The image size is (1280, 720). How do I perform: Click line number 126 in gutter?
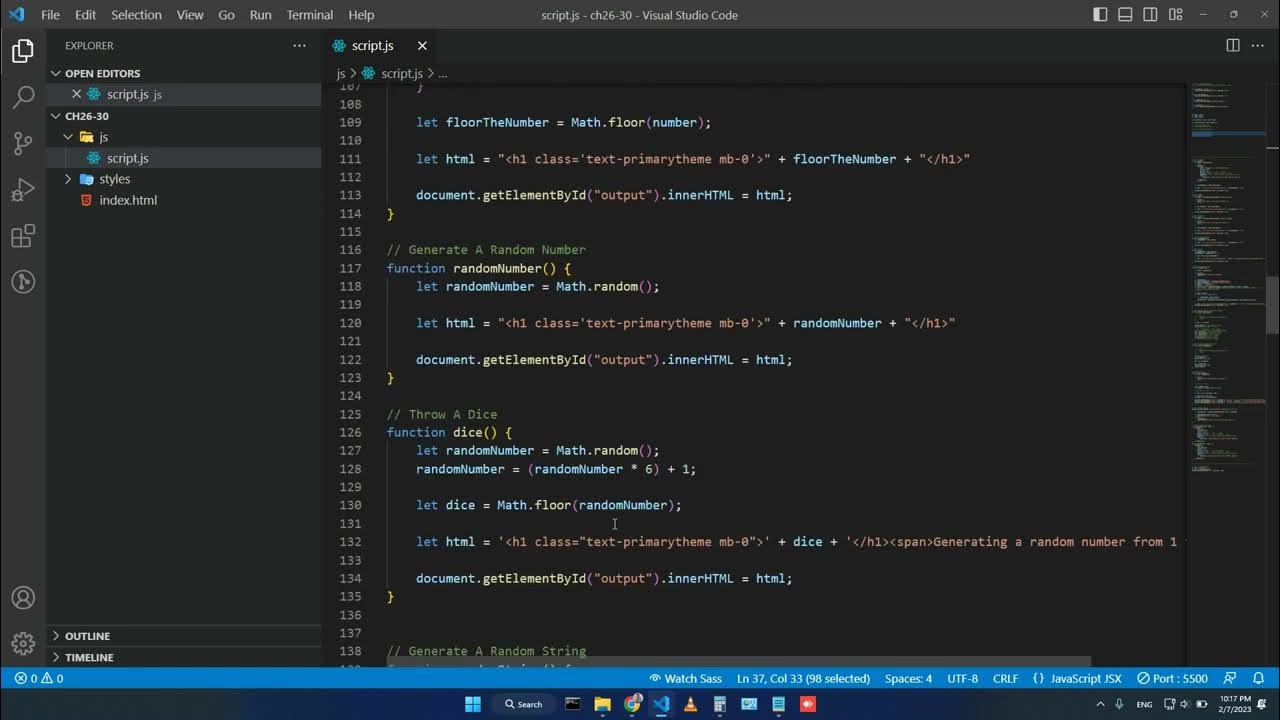click(x=350, y=432)
